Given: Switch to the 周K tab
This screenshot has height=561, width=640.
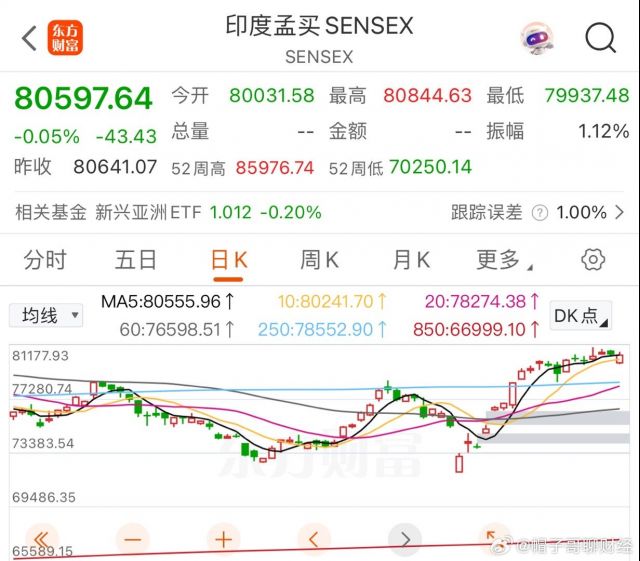Looking at the screenshot, I should click(x=319, y=260).
